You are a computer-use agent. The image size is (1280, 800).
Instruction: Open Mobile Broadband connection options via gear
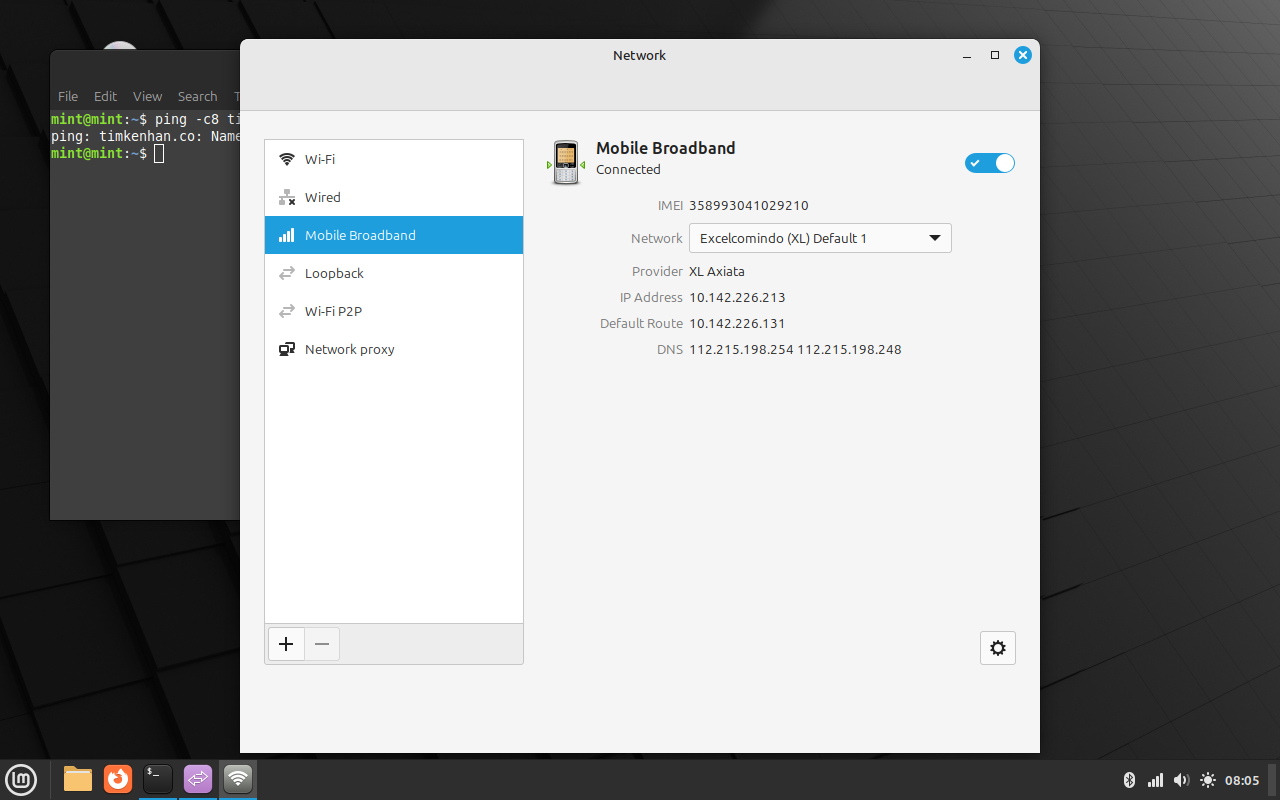pyautogui.click(x=997, y=647)
